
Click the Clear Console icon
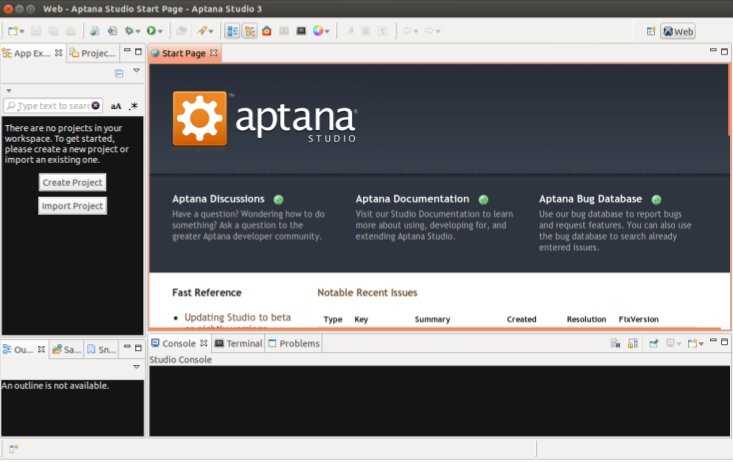[x=615, y=344]
